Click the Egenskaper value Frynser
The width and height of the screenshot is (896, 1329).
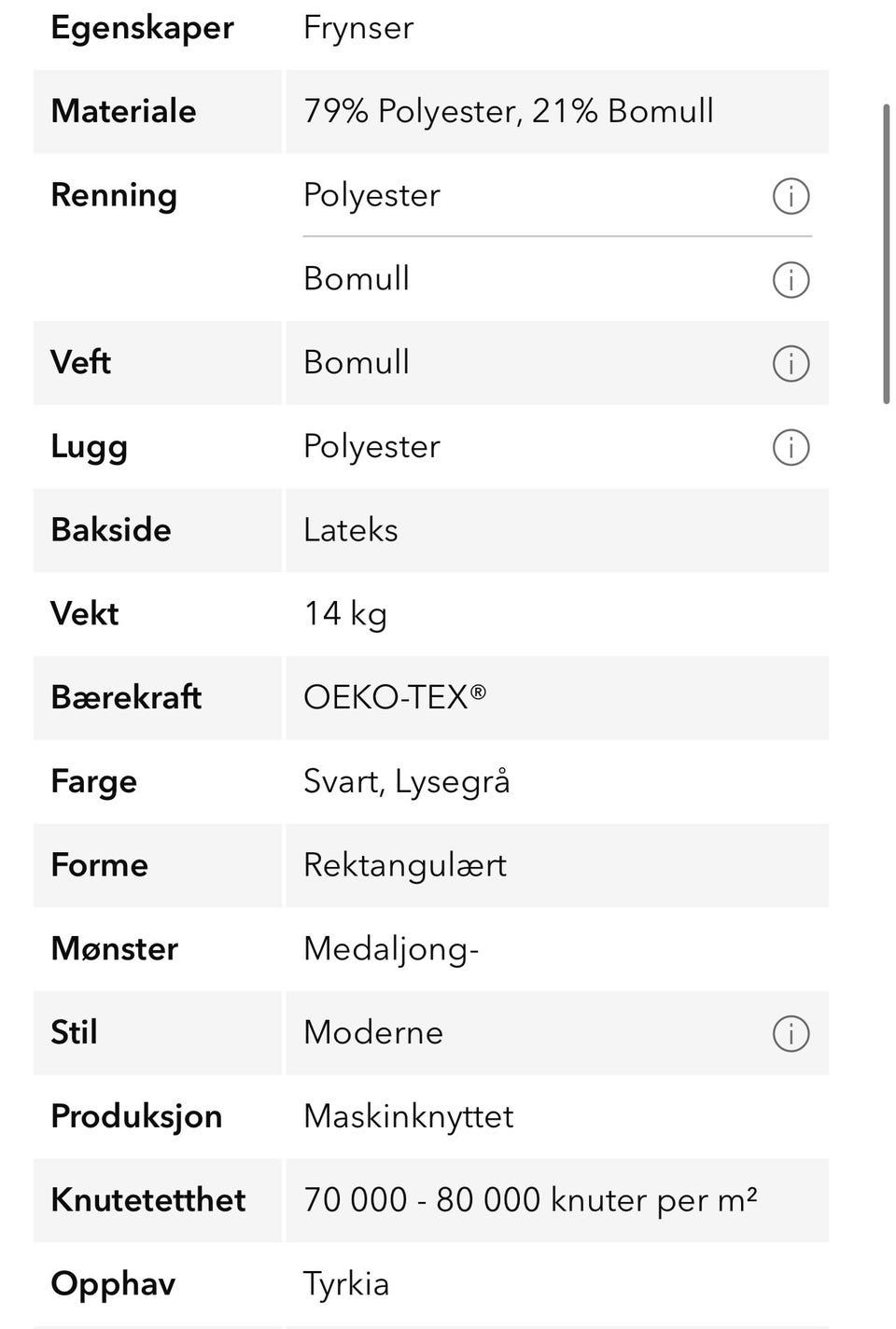[x=358, y=28]
